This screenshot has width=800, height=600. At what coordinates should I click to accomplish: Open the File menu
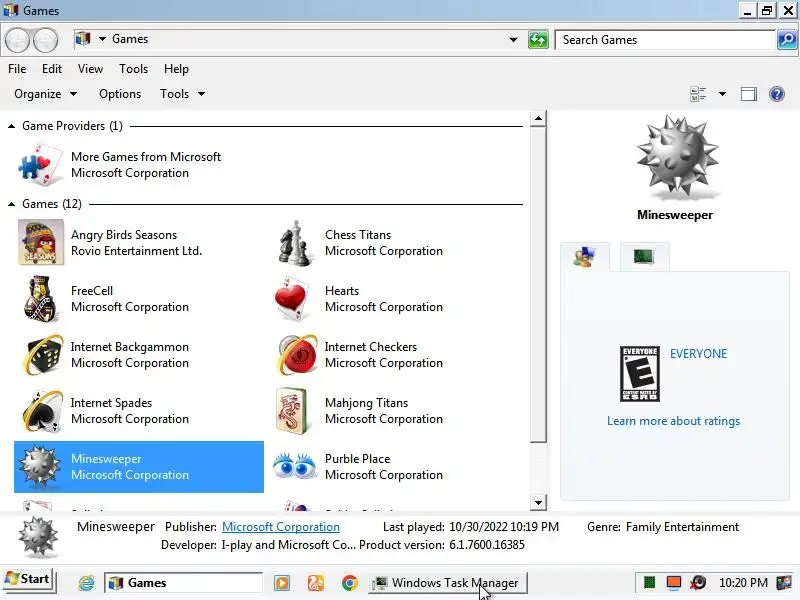click(17, 69)
